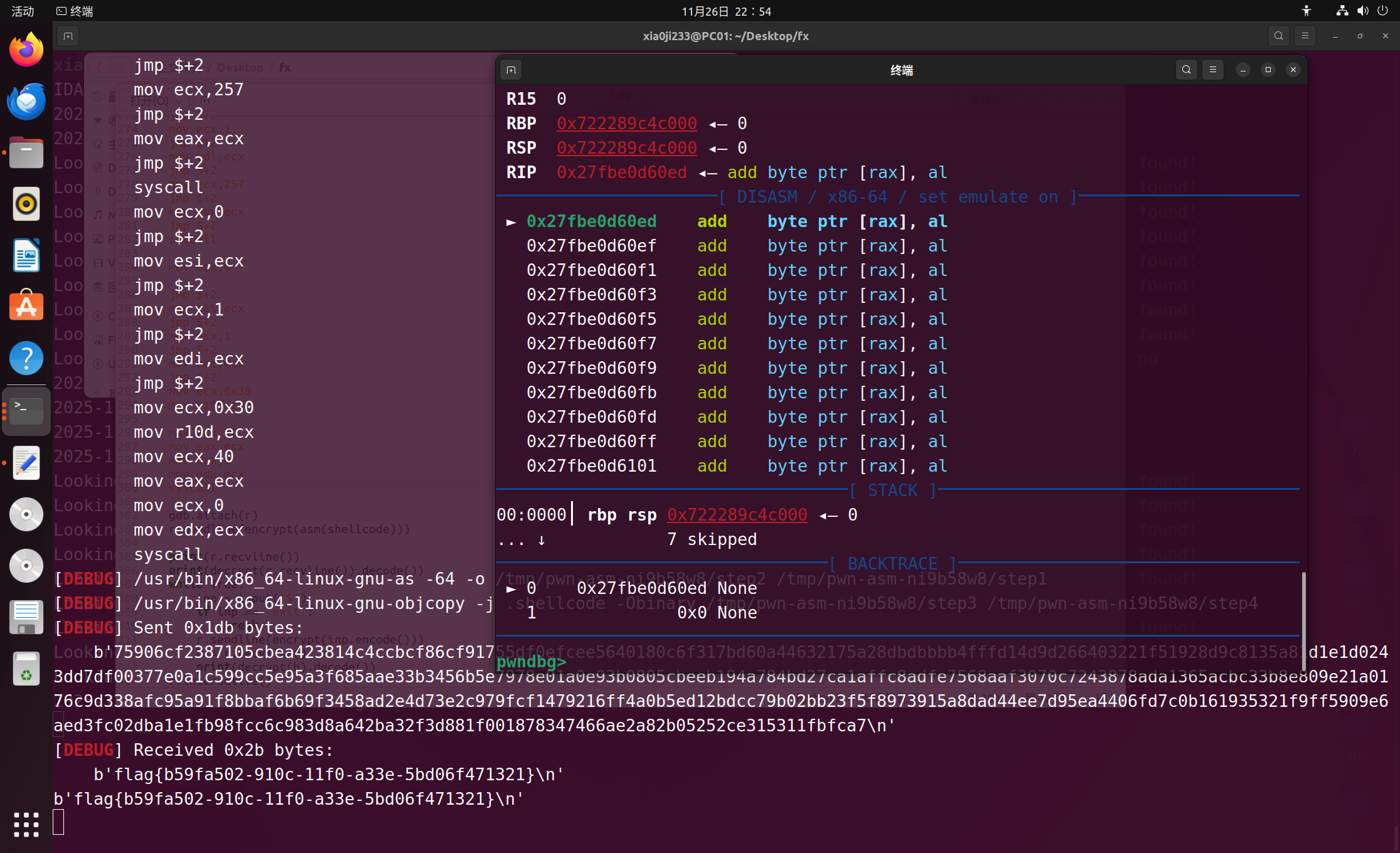Open Thunderbird mail from the dock

pos(26,102)
